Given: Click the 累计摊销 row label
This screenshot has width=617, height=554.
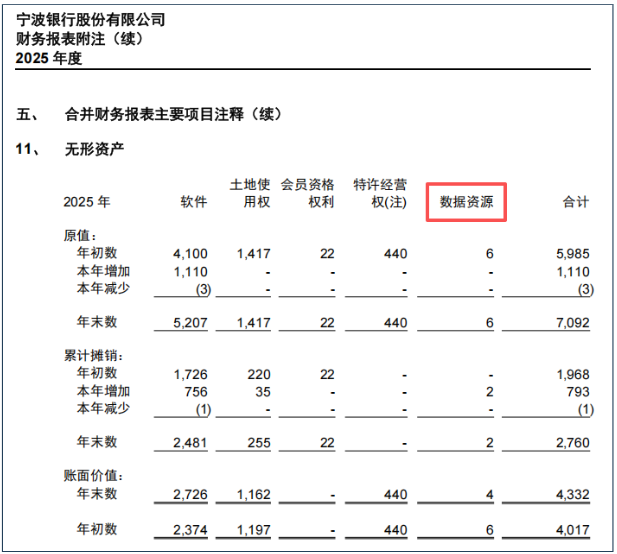Looking at the screenshot, I should click(93, 356).
